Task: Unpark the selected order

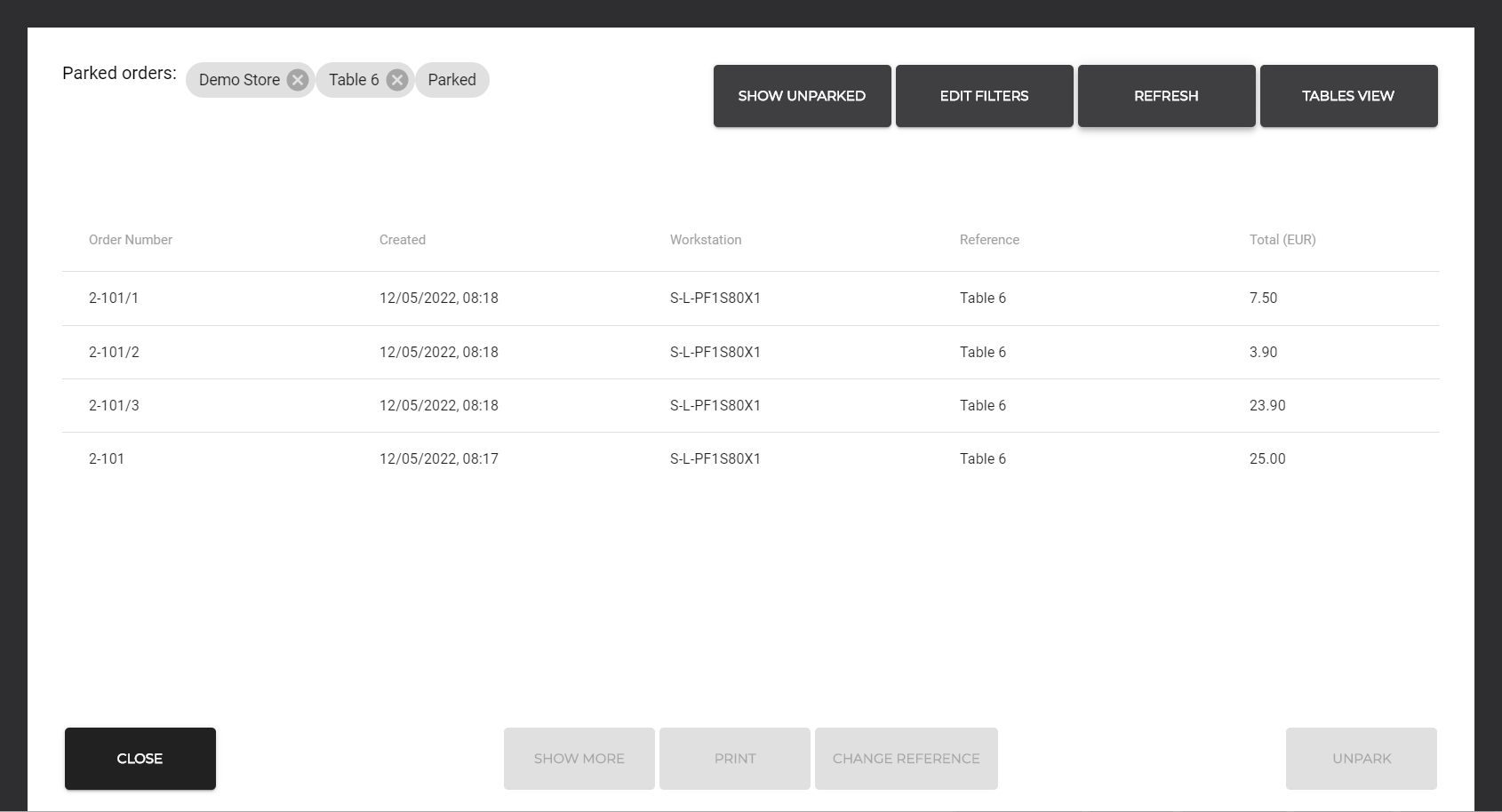Action: pyautogui.click(x=1361, y=759)
